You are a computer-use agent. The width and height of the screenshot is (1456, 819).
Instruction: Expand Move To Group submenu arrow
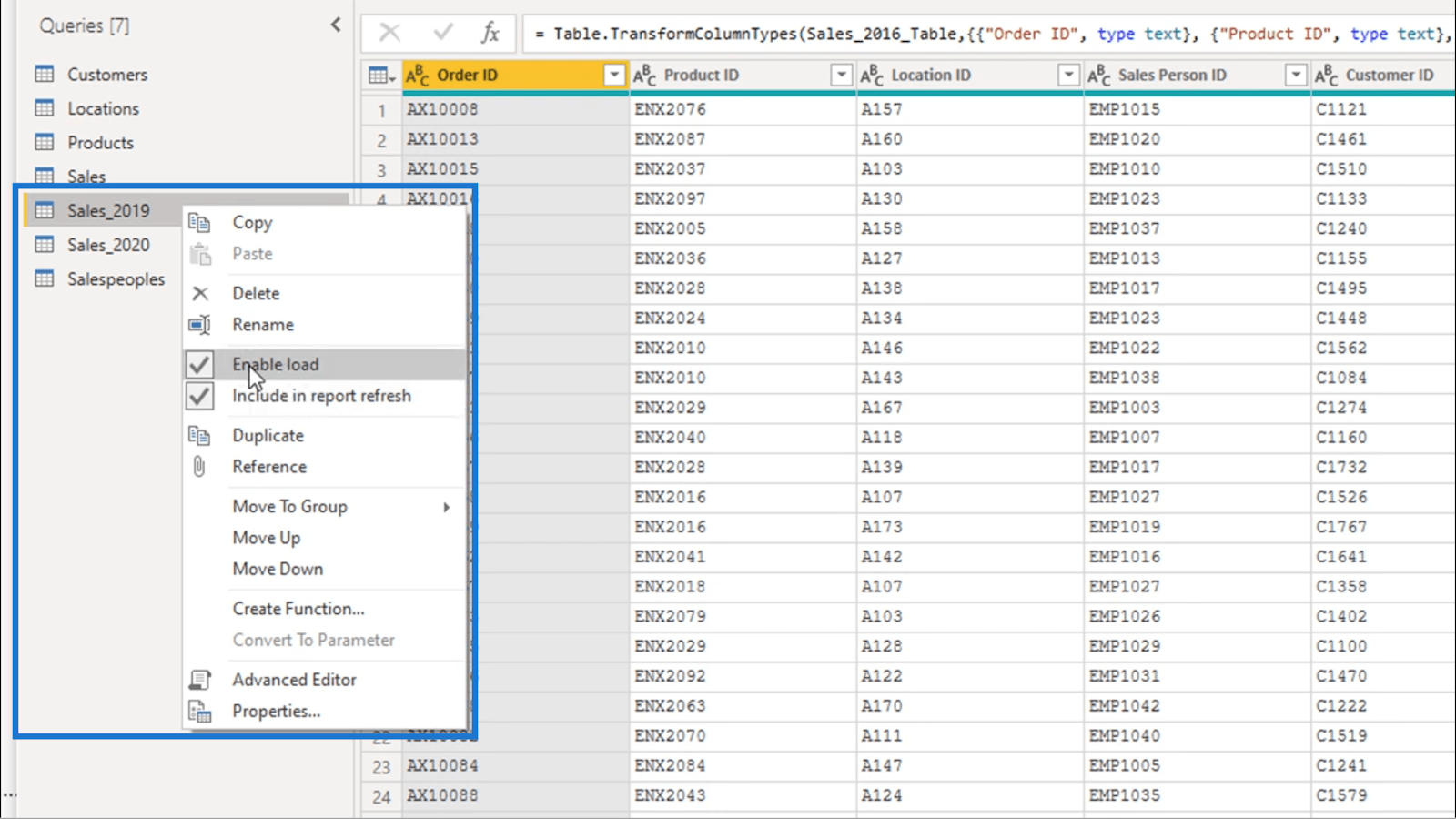[447, 507]
